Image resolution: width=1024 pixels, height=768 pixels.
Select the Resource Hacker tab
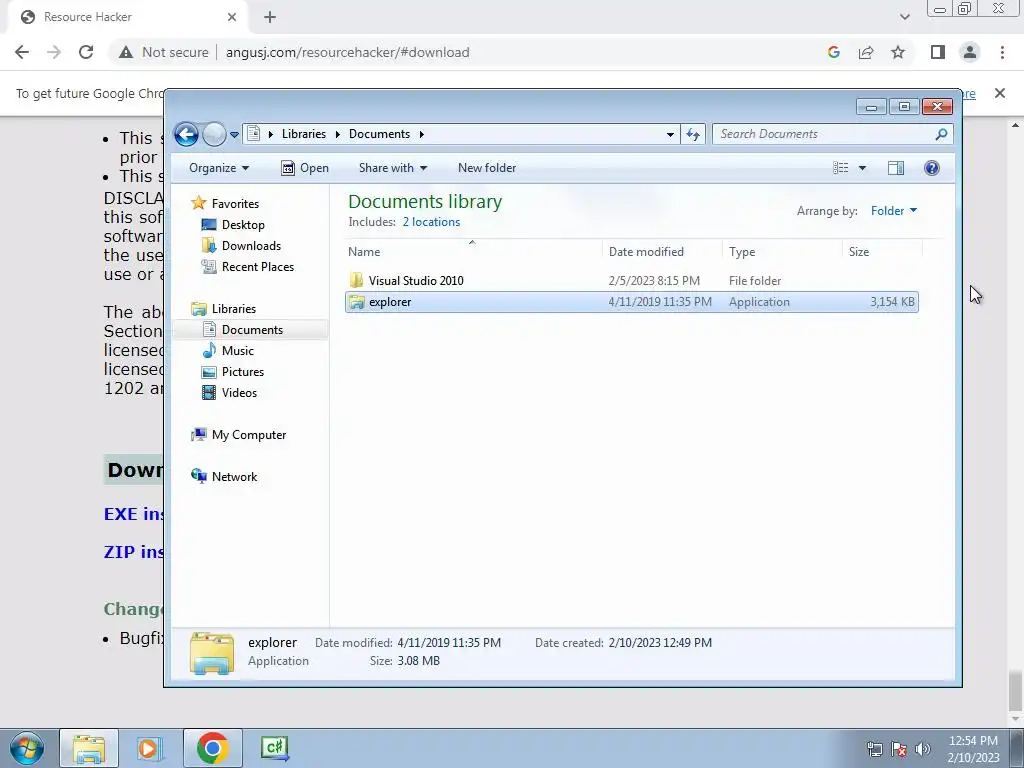click(x=129, y=17)
